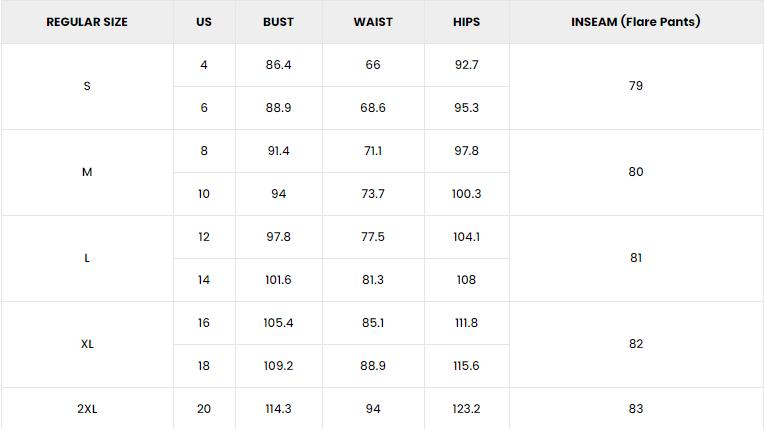
Task: Select the 2XL size row label
Action: pos(87,409)
